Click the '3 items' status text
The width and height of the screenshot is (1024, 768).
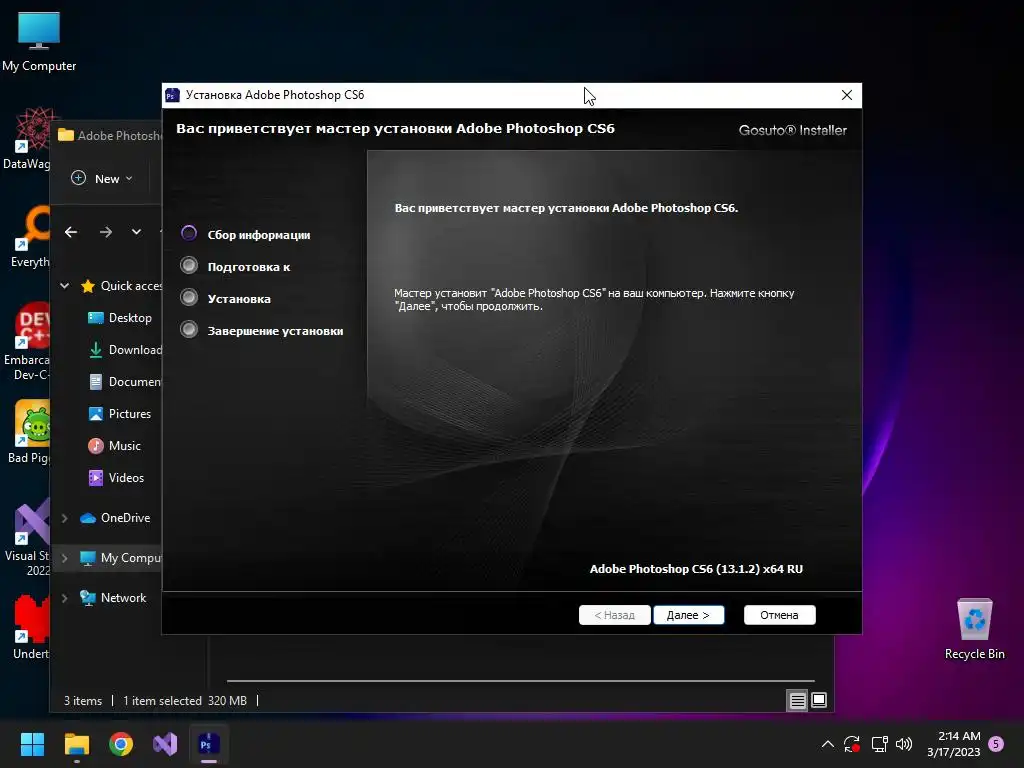(x=83, y=701)
